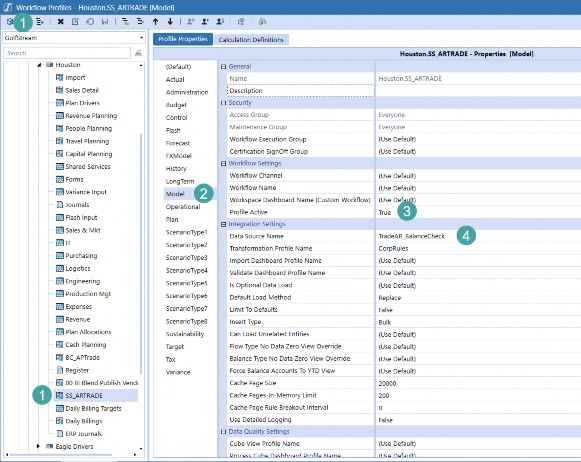This screenshot has width=581, height=462.
Task: Click the add child profile icon with green plus
Action: pos(40,22)
